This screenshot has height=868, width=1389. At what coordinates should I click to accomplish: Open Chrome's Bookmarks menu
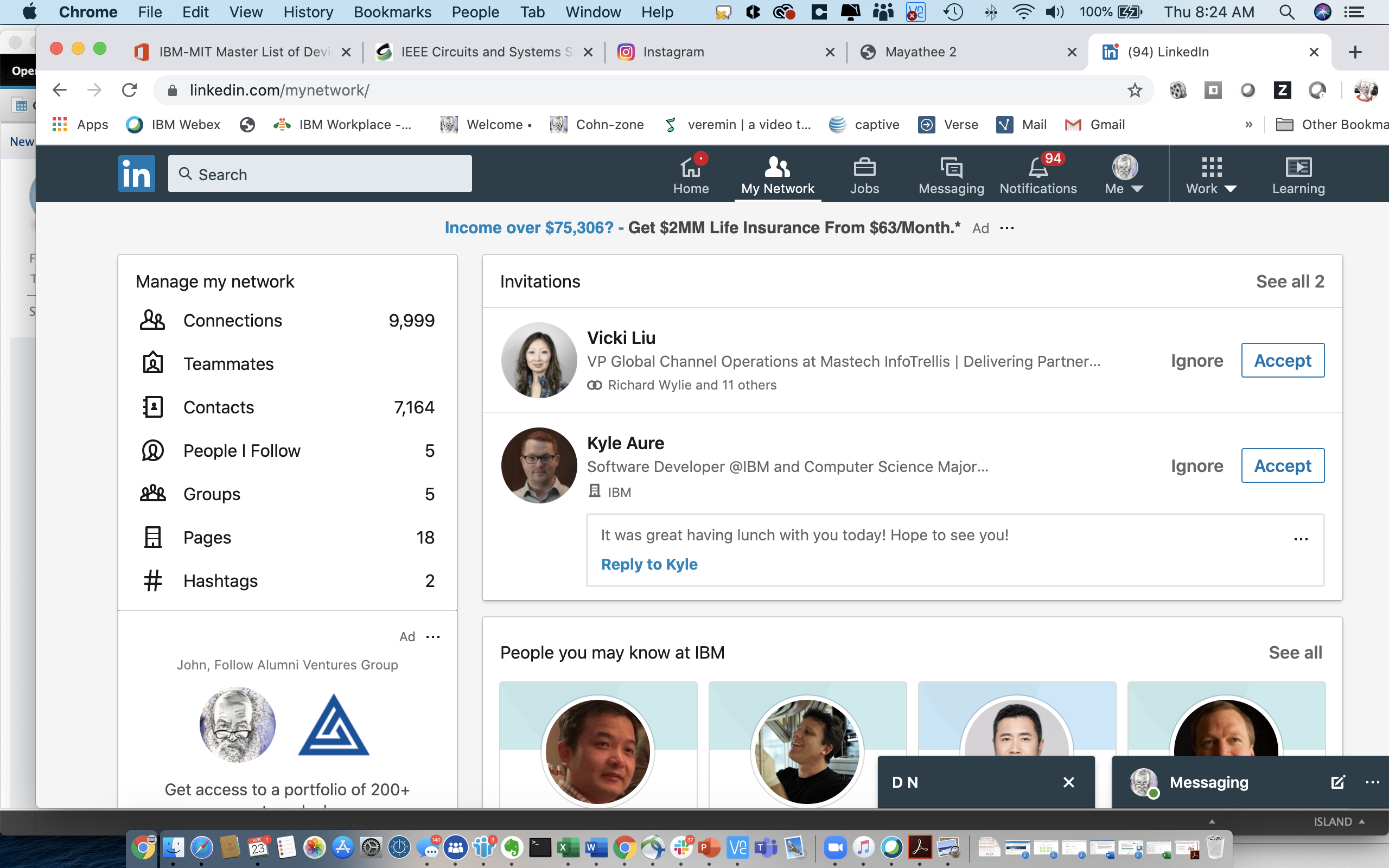[x=392, y=12]
